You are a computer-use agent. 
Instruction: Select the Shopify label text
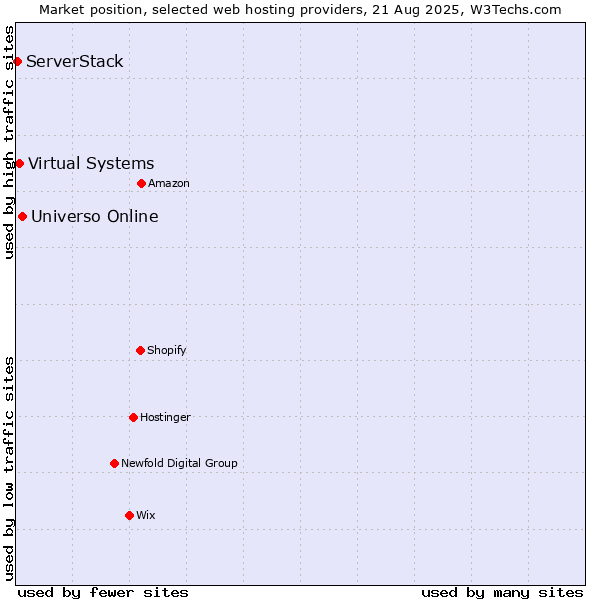pyautogui.click(x=167, y=350)
